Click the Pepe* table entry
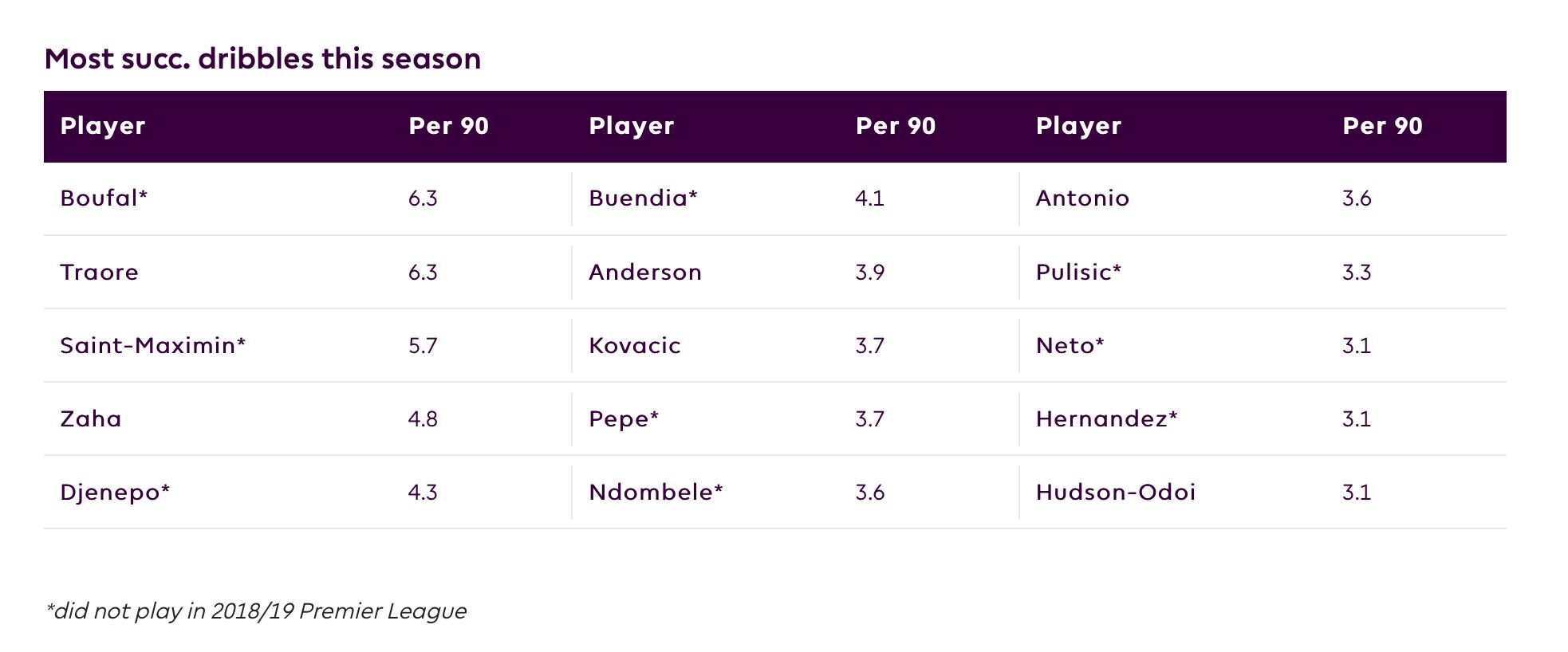The image size is (1568, 652). click(x=624, y=419)
